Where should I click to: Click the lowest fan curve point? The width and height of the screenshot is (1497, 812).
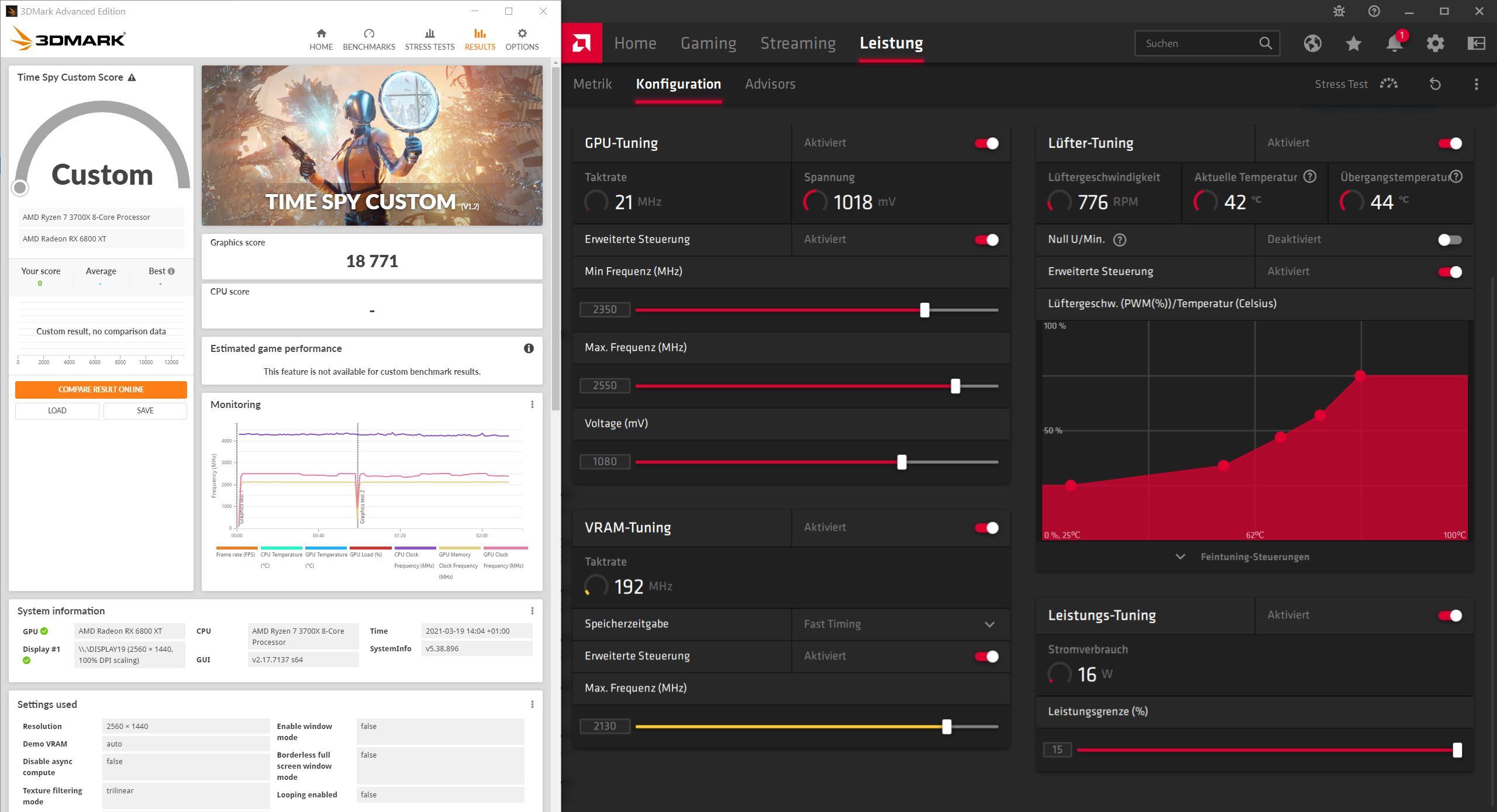point(1070,485)
